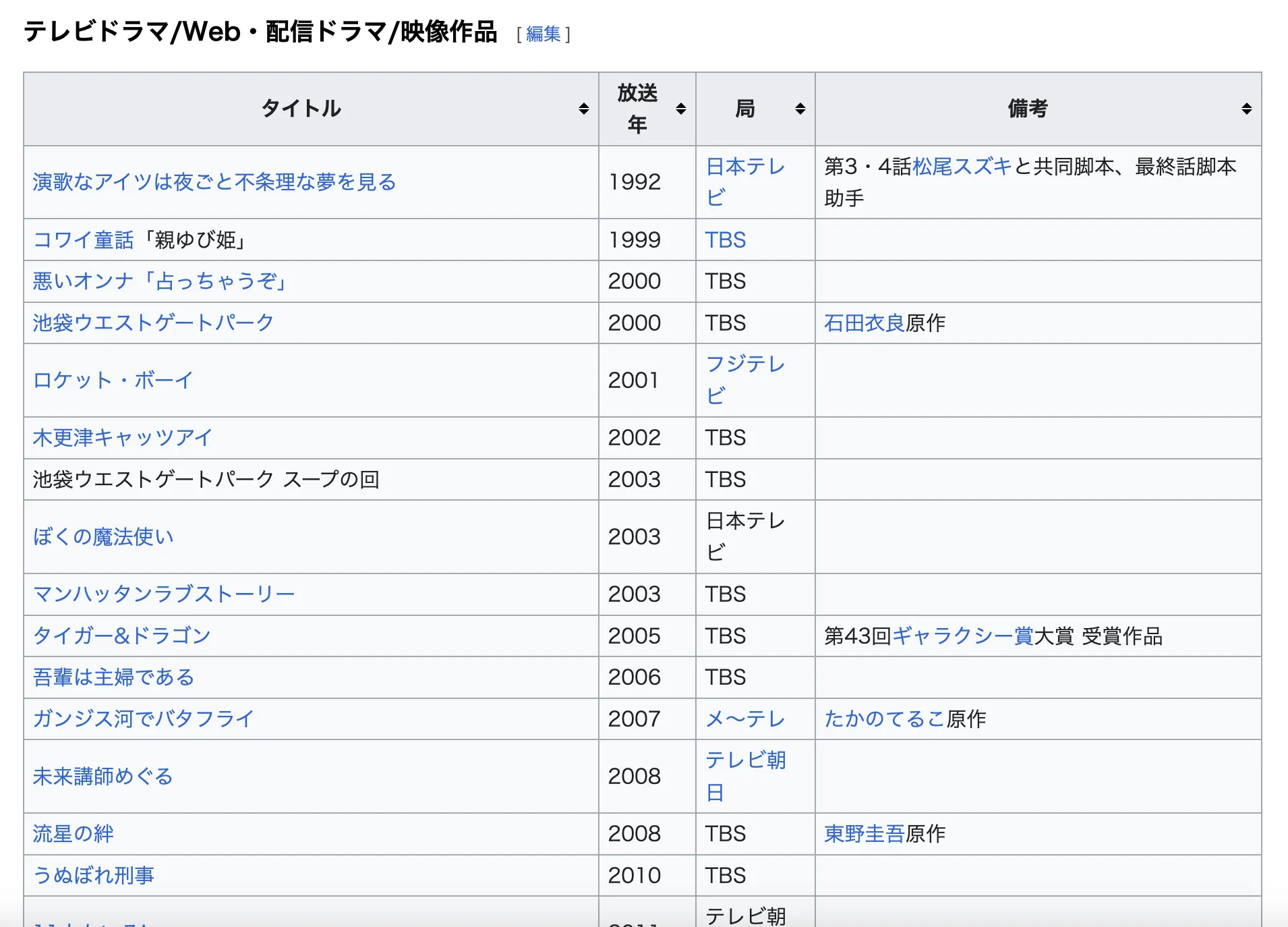Click 松尾スズキ link in remarks
This screenshot has width=1288, height=927.
pyautogui.click(x=962, y=166)
